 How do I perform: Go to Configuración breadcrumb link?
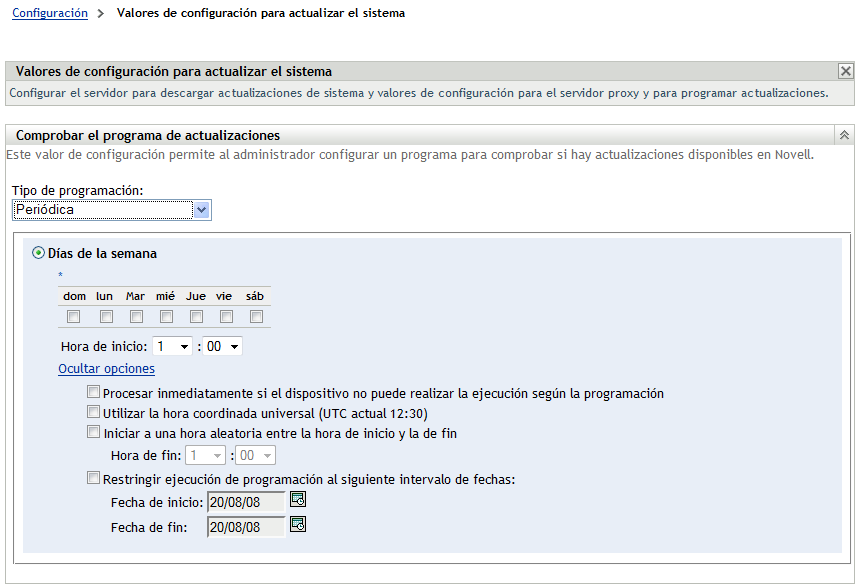[50, 13]
